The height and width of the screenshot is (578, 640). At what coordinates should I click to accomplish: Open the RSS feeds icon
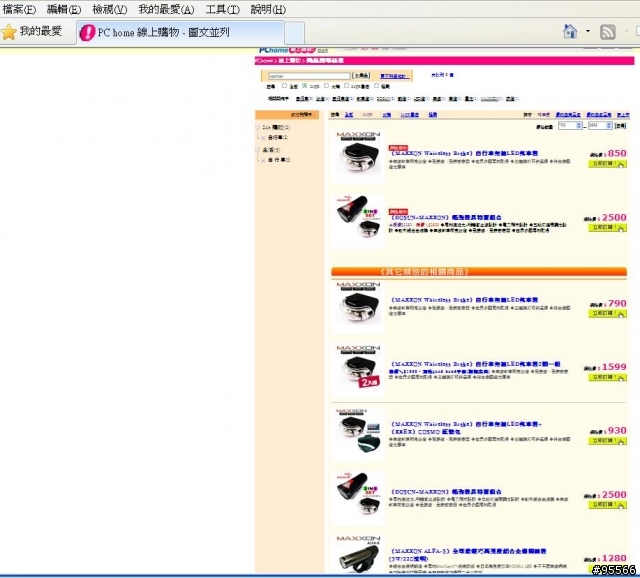coord(607,31)
